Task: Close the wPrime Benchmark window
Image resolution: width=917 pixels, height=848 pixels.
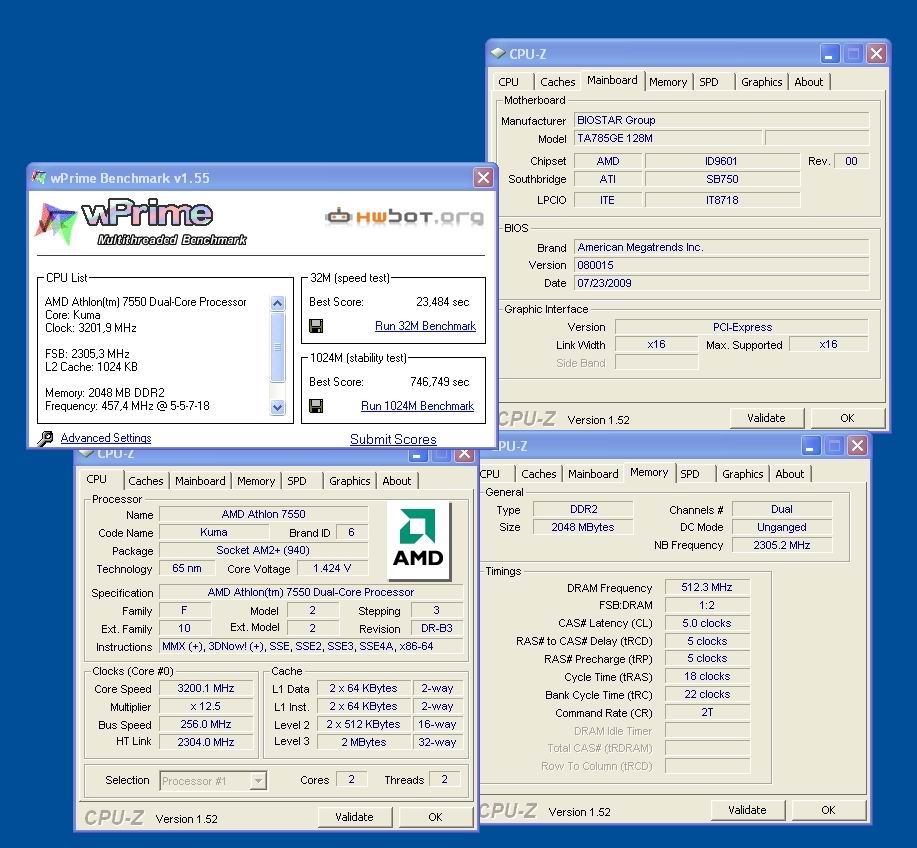Action: coord(483,177)
